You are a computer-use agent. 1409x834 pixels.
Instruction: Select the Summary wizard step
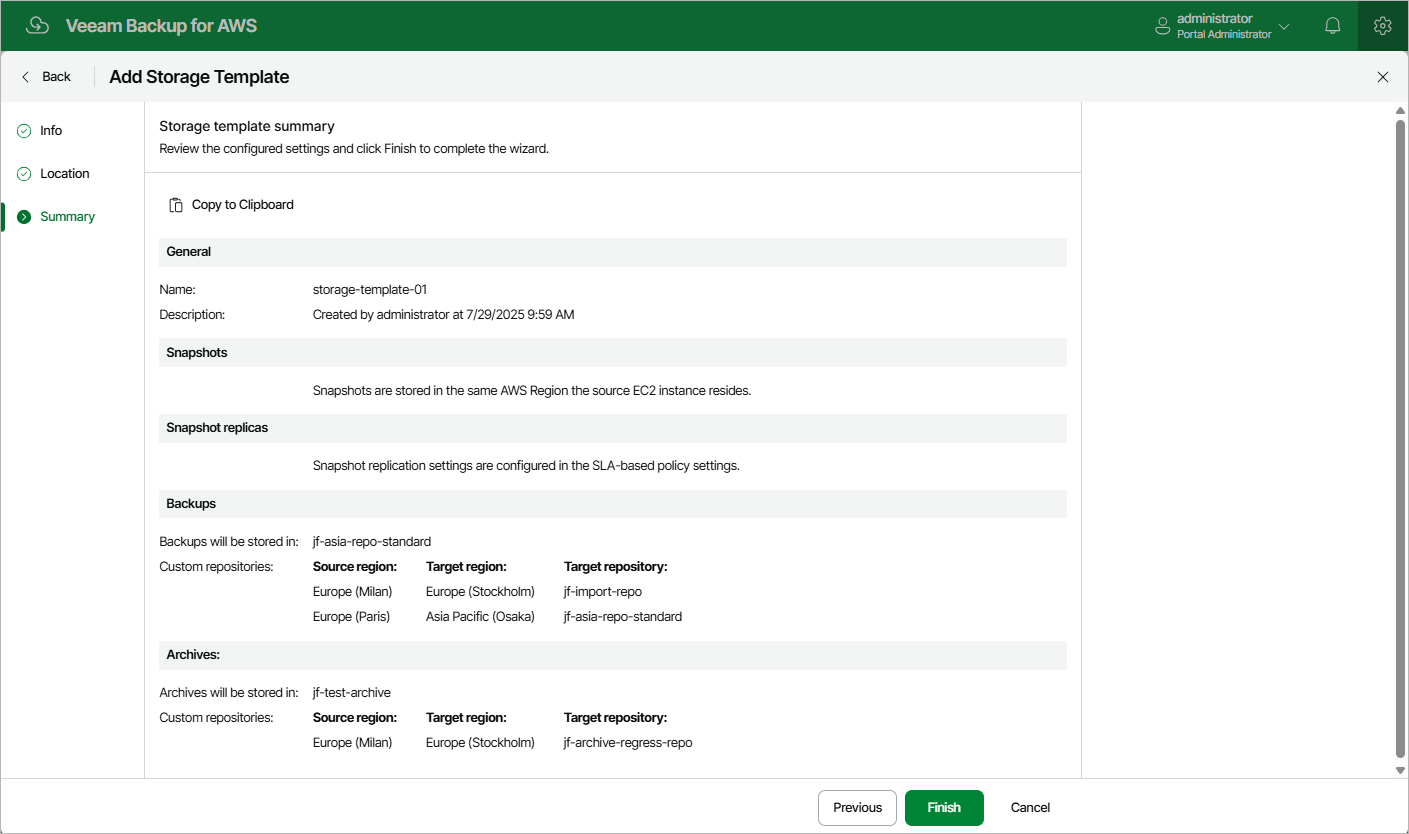(x=67, y=216)
